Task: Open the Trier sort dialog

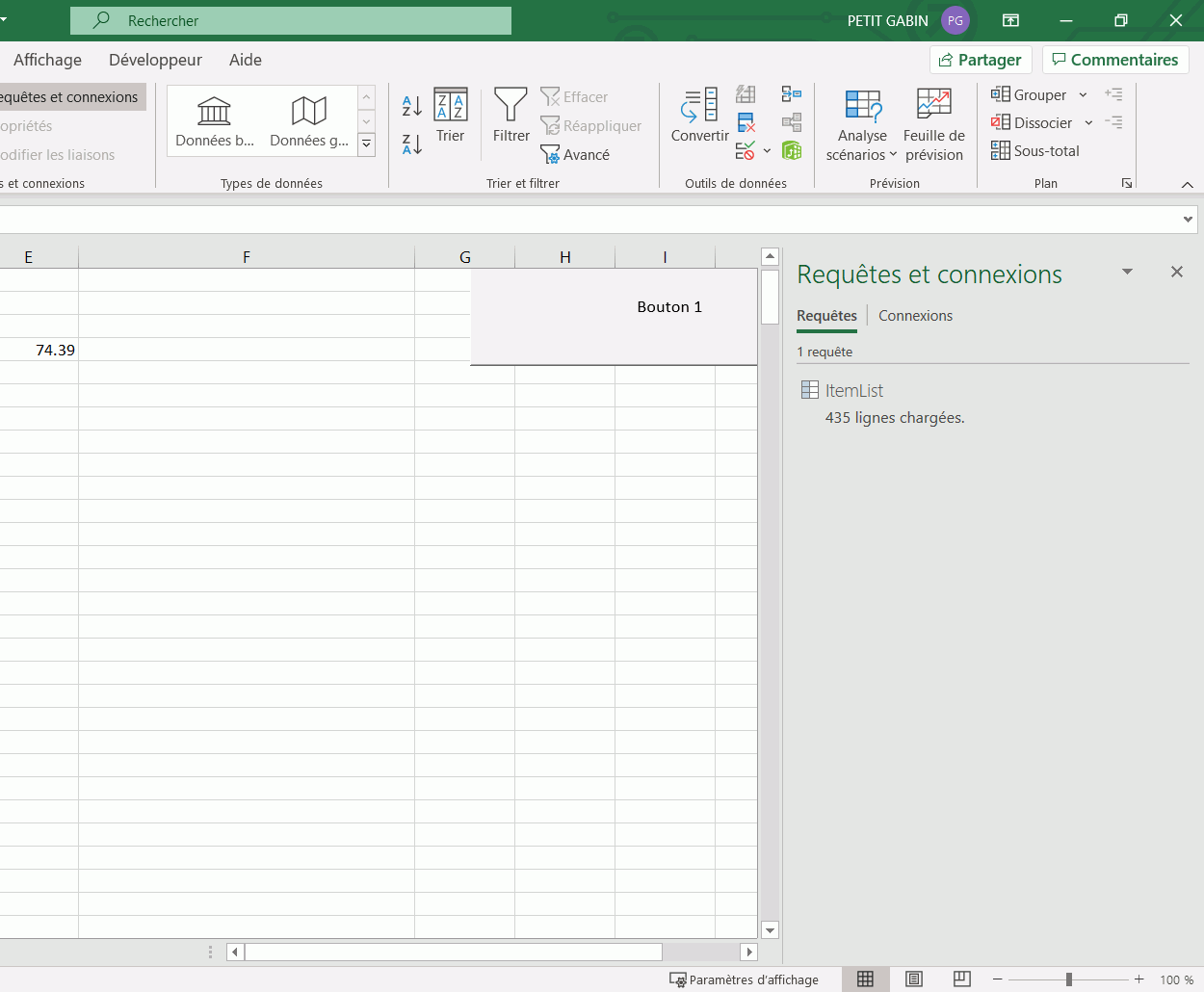Action: pos(450,116)
